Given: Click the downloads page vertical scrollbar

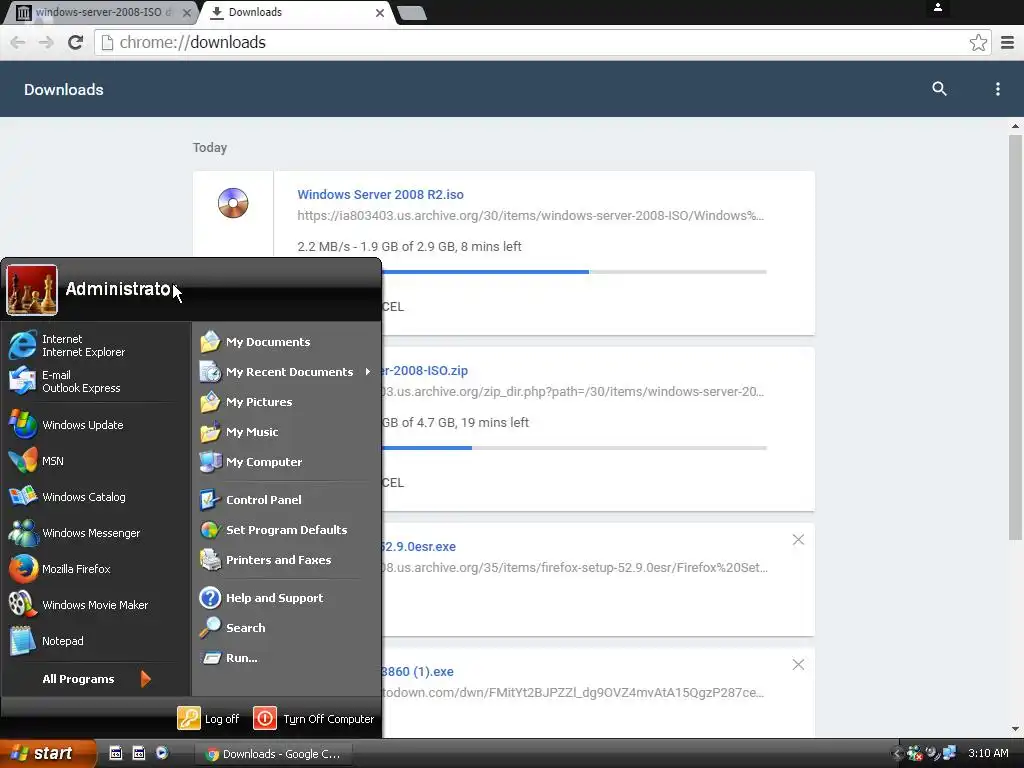Looking at the screenshot, I should pyautogui.click(x=1015, y=338).
